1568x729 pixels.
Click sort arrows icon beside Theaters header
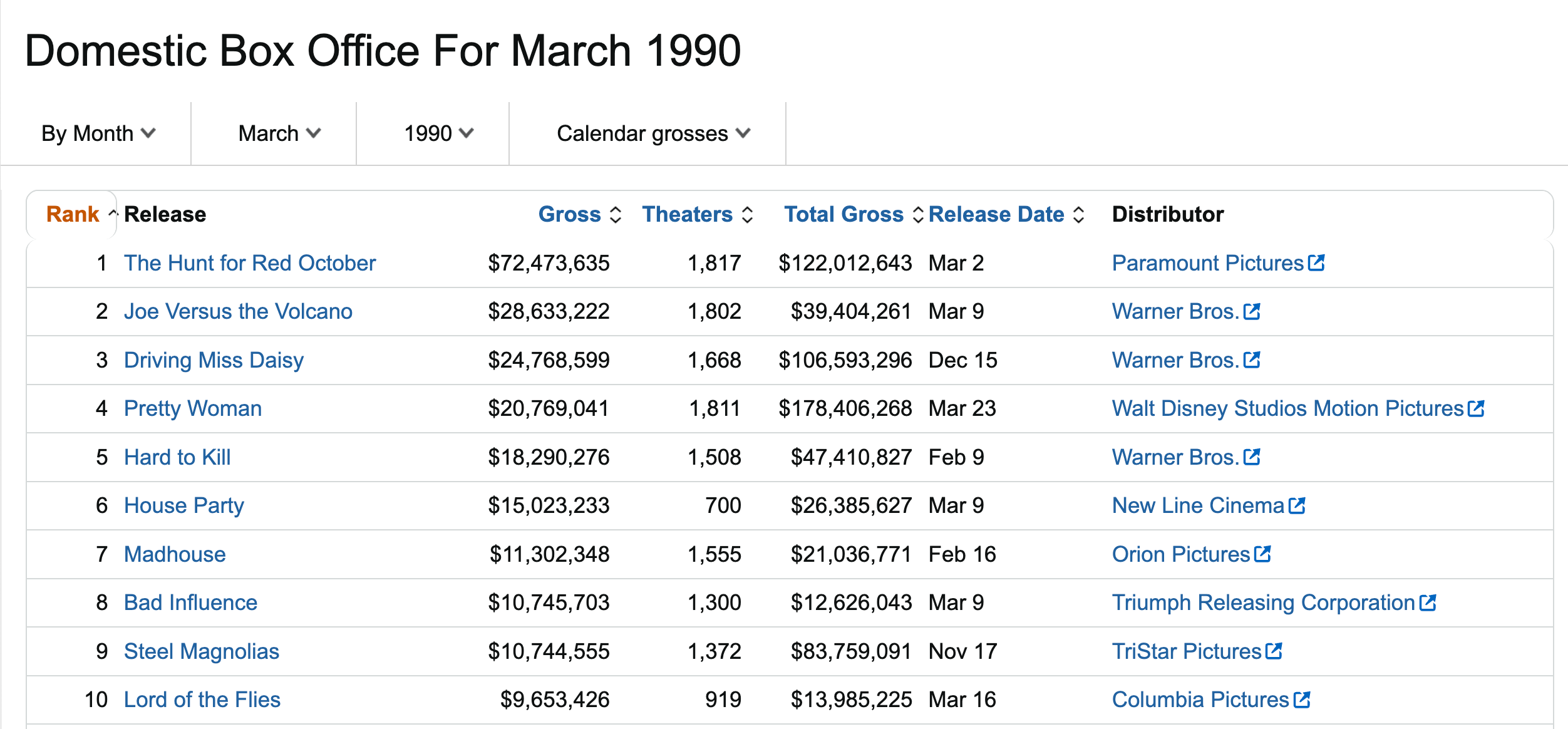pos(747,215)
